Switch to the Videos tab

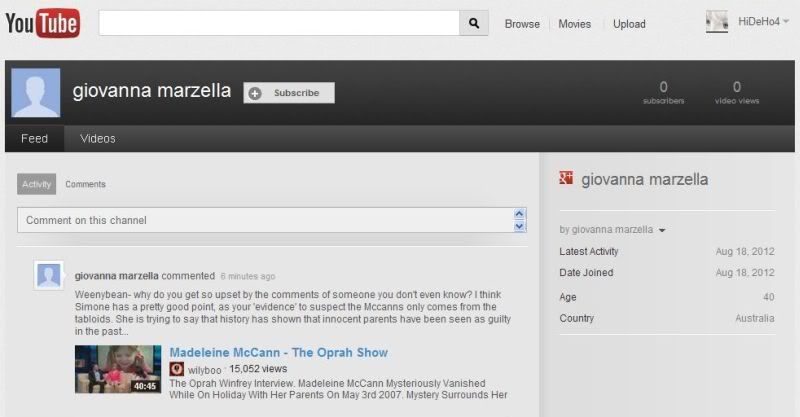tap(97, 138)
